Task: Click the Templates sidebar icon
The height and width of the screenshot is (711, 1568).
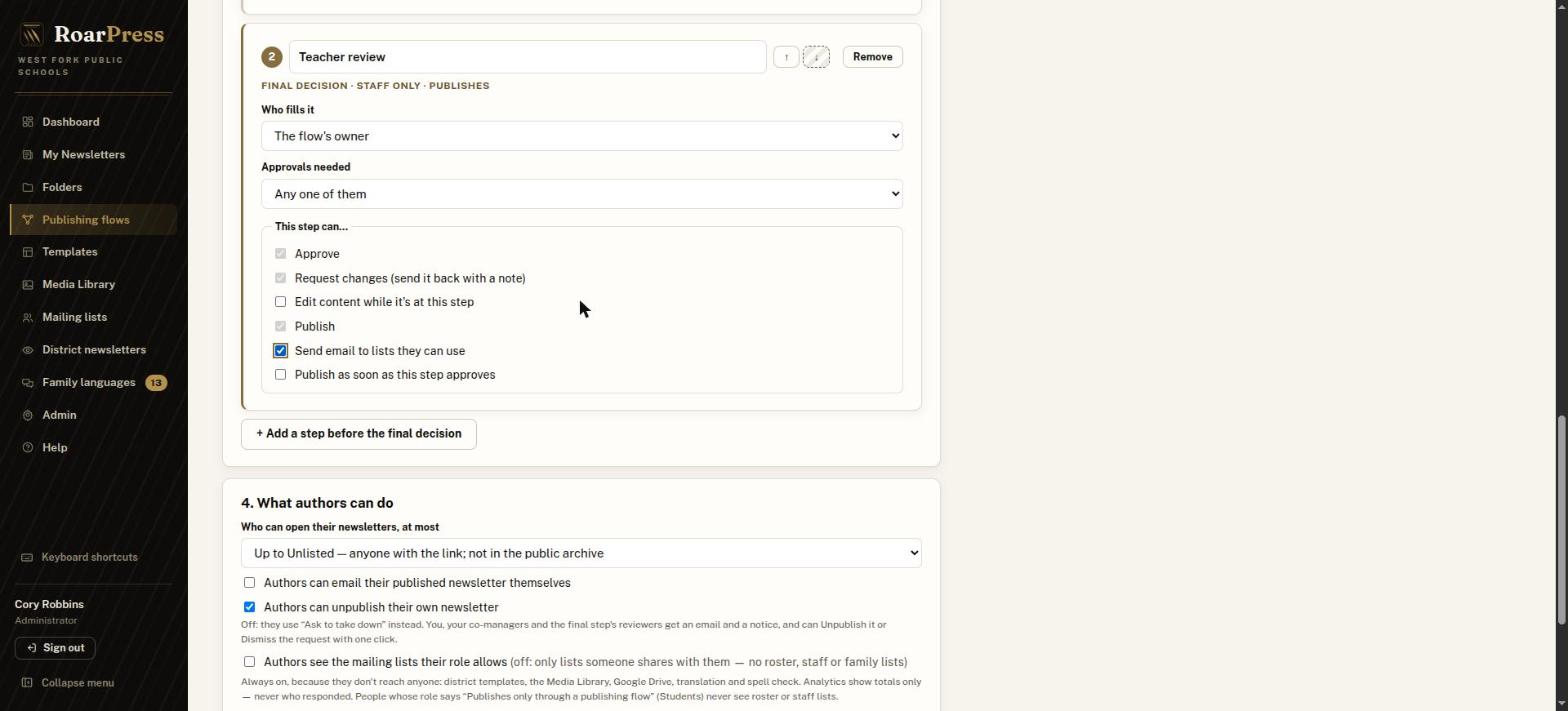Action: point(28,252)
